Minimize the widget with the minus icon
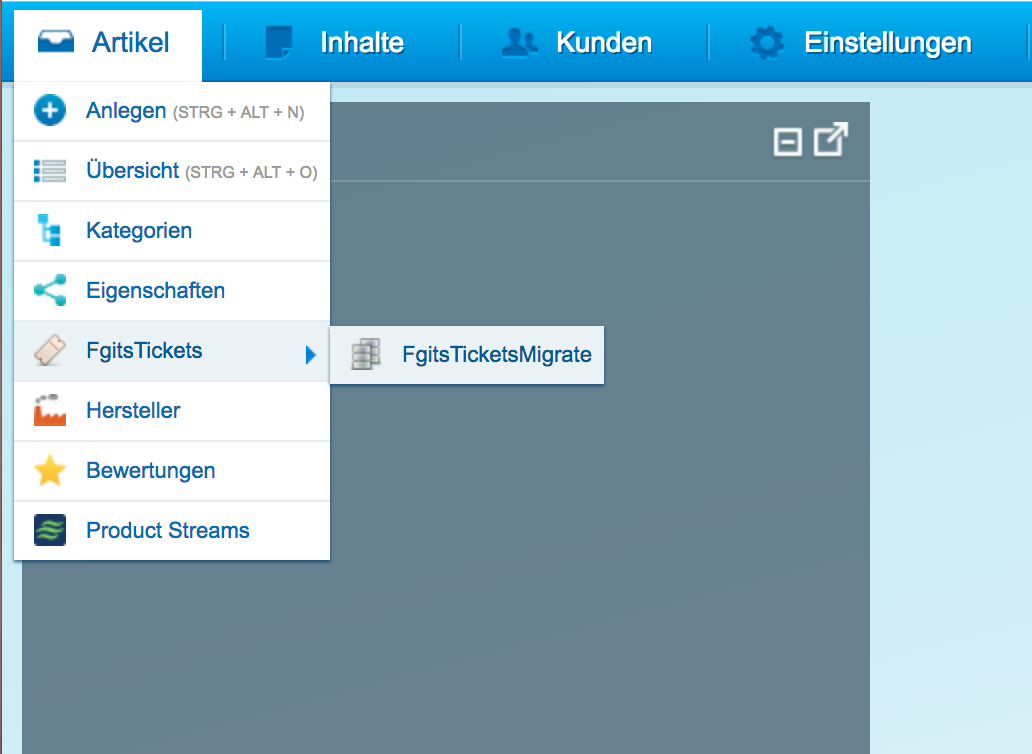Viewport: 1032px width, 754px height. point(787,142)
